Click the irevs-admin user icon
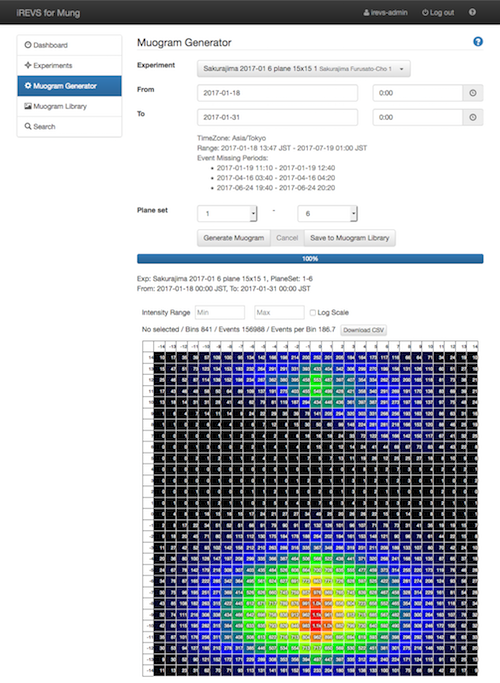The height and width of the screenshot is (683, 500). pos(366,13)
